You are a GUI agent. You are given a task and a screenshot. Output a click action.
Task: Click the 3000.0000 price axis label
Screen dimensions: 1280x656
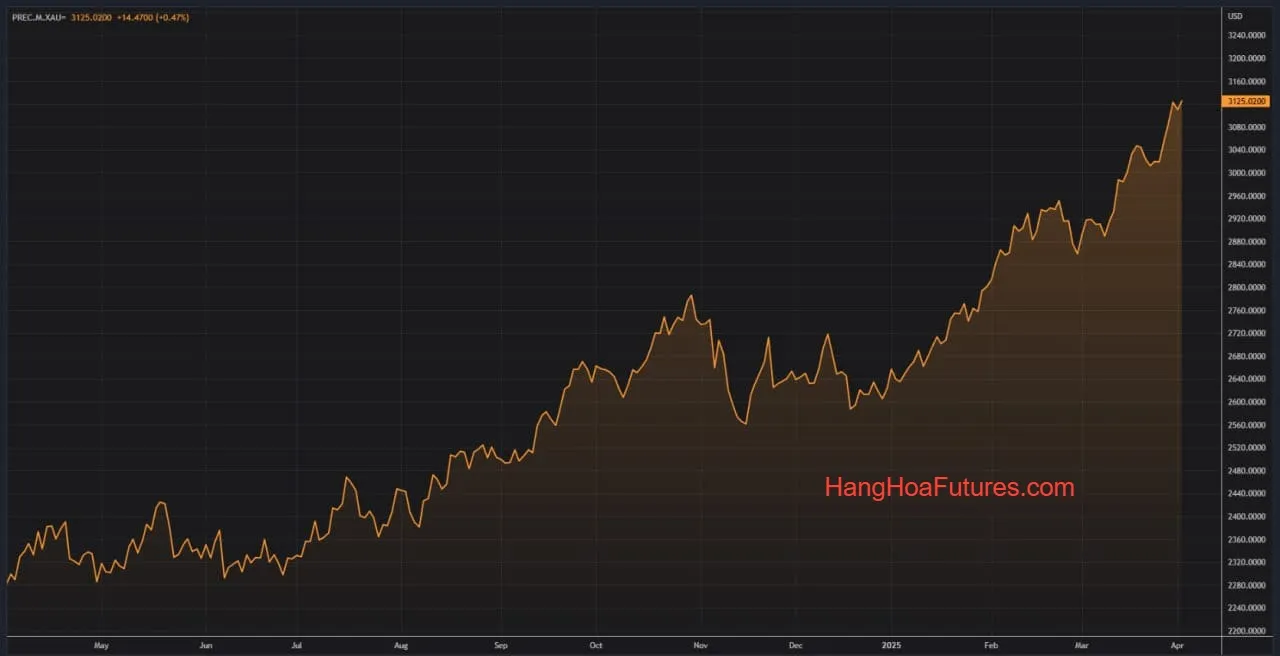click(1246, 173)
